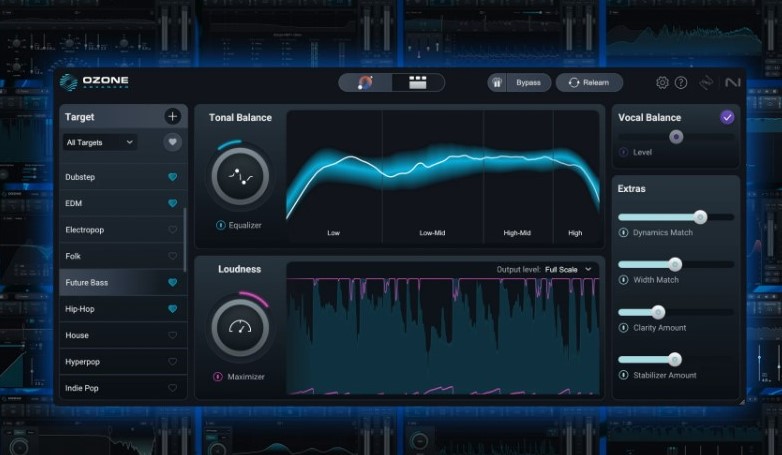Open Ozone settings gear icon
Screen dimensions: 782x455
click(x=662, y=83)
